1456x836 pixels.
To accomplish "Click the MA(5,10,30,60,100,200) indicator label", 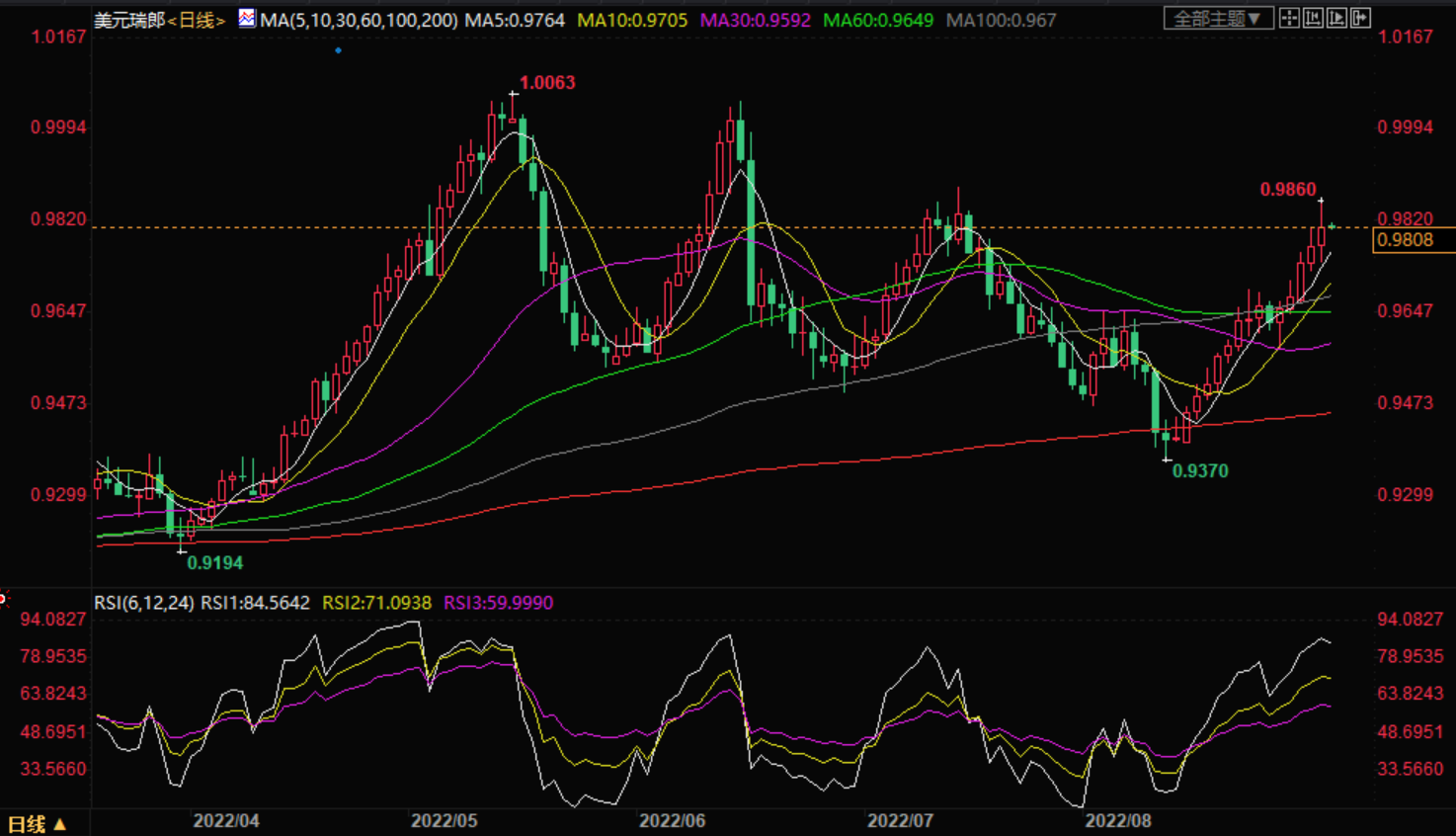I will (x=359, y=20).
